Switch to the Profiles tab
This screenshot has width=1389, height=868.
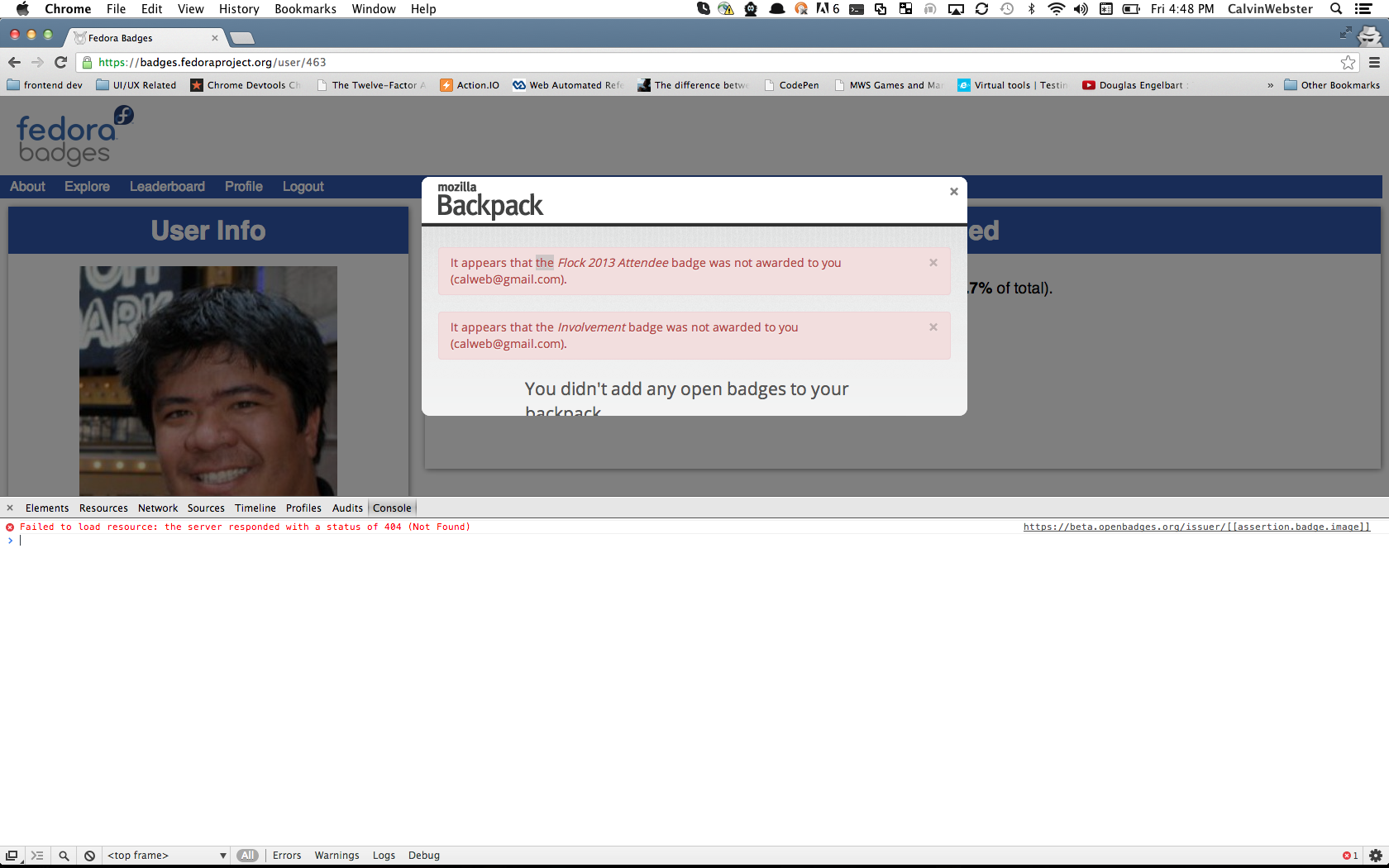303,508
